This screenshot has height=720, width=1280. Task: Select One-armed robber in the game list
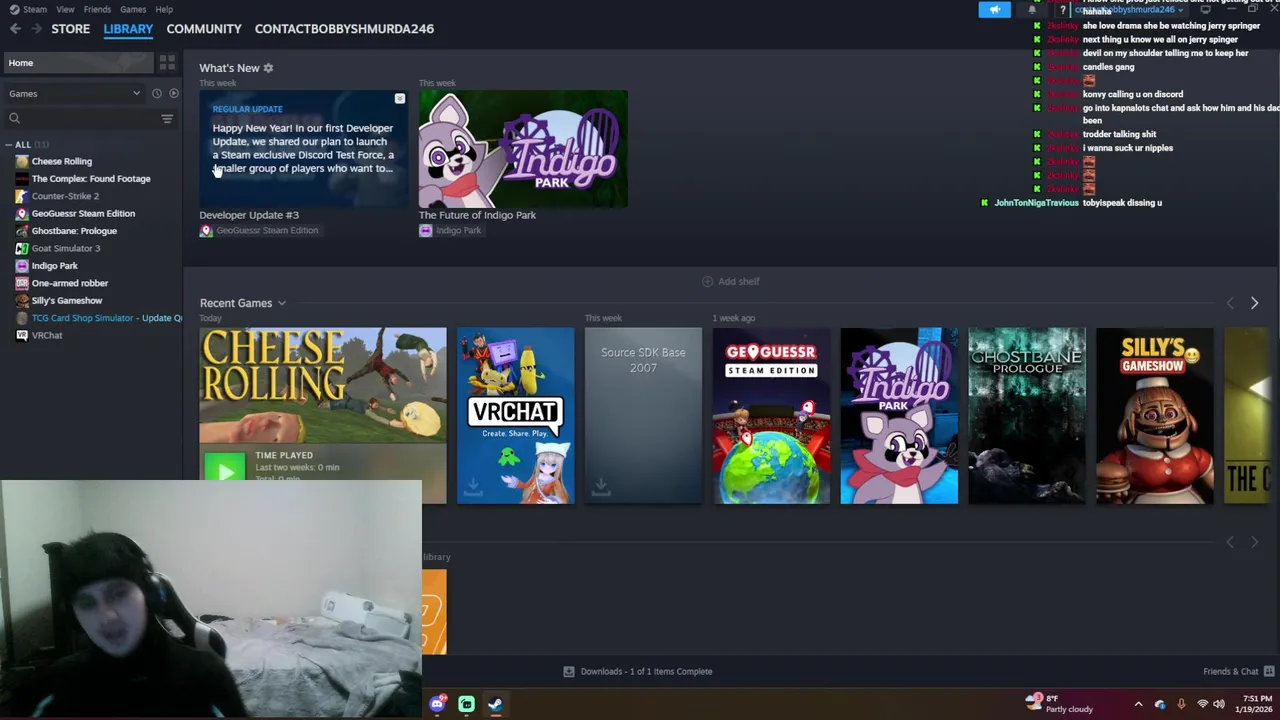69,283
